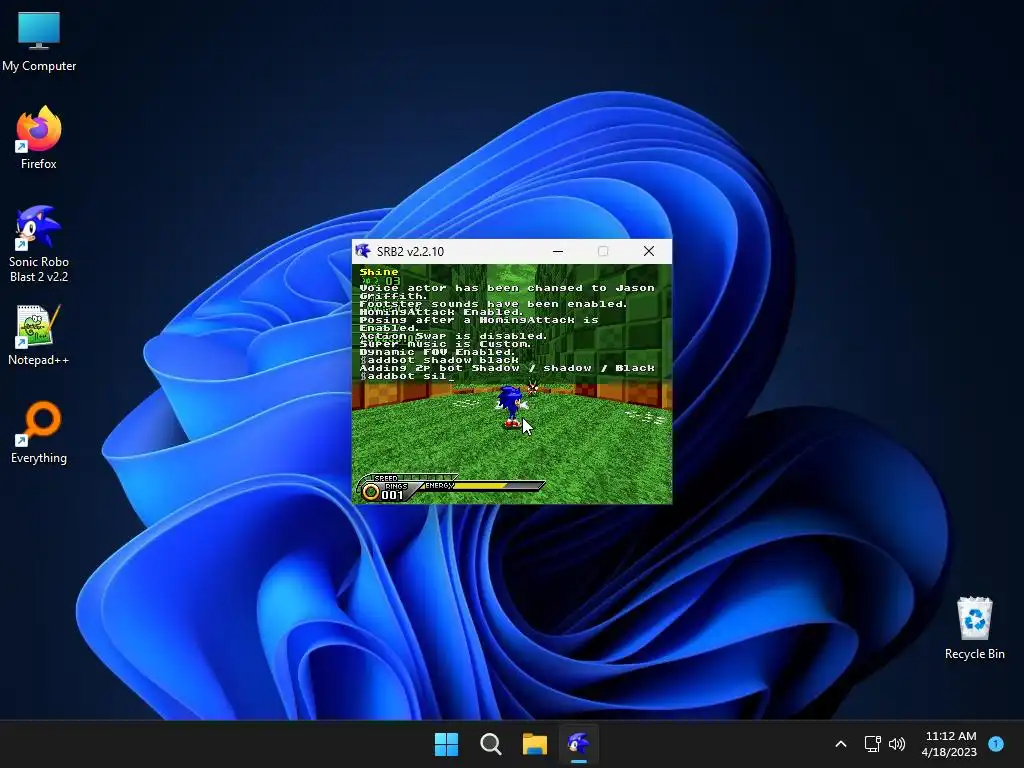Launch the Everything search shortcut
Viewport: 1024px width, 768px height.
[x=39, y=433]
